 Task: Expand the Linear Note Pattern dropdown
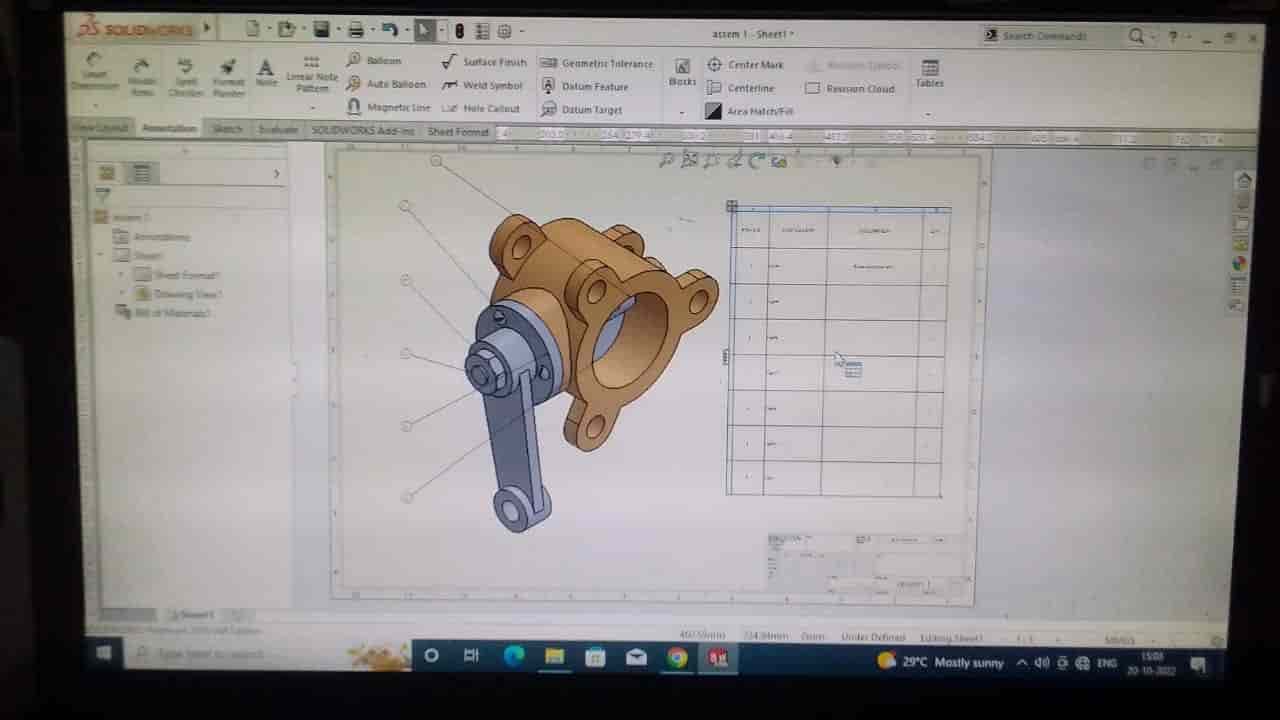coord(312,107)
